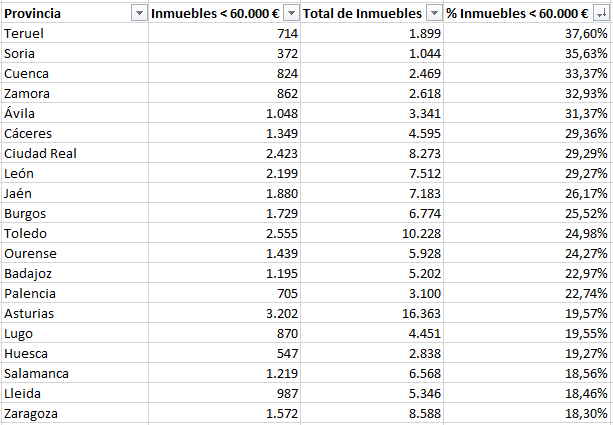Click the cell with value 987
This screenshot has width=613, height=425.
[x=224, y=393]
